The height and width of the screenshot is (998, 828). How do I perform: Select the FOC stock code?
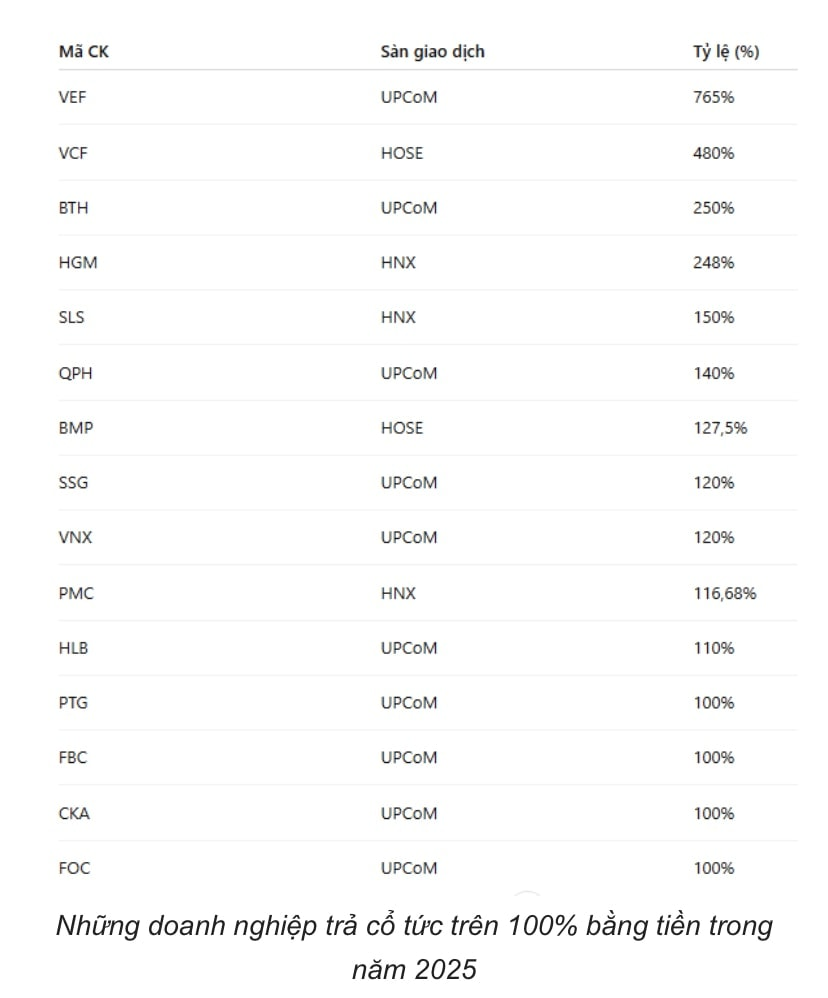(x=74, y=868)
